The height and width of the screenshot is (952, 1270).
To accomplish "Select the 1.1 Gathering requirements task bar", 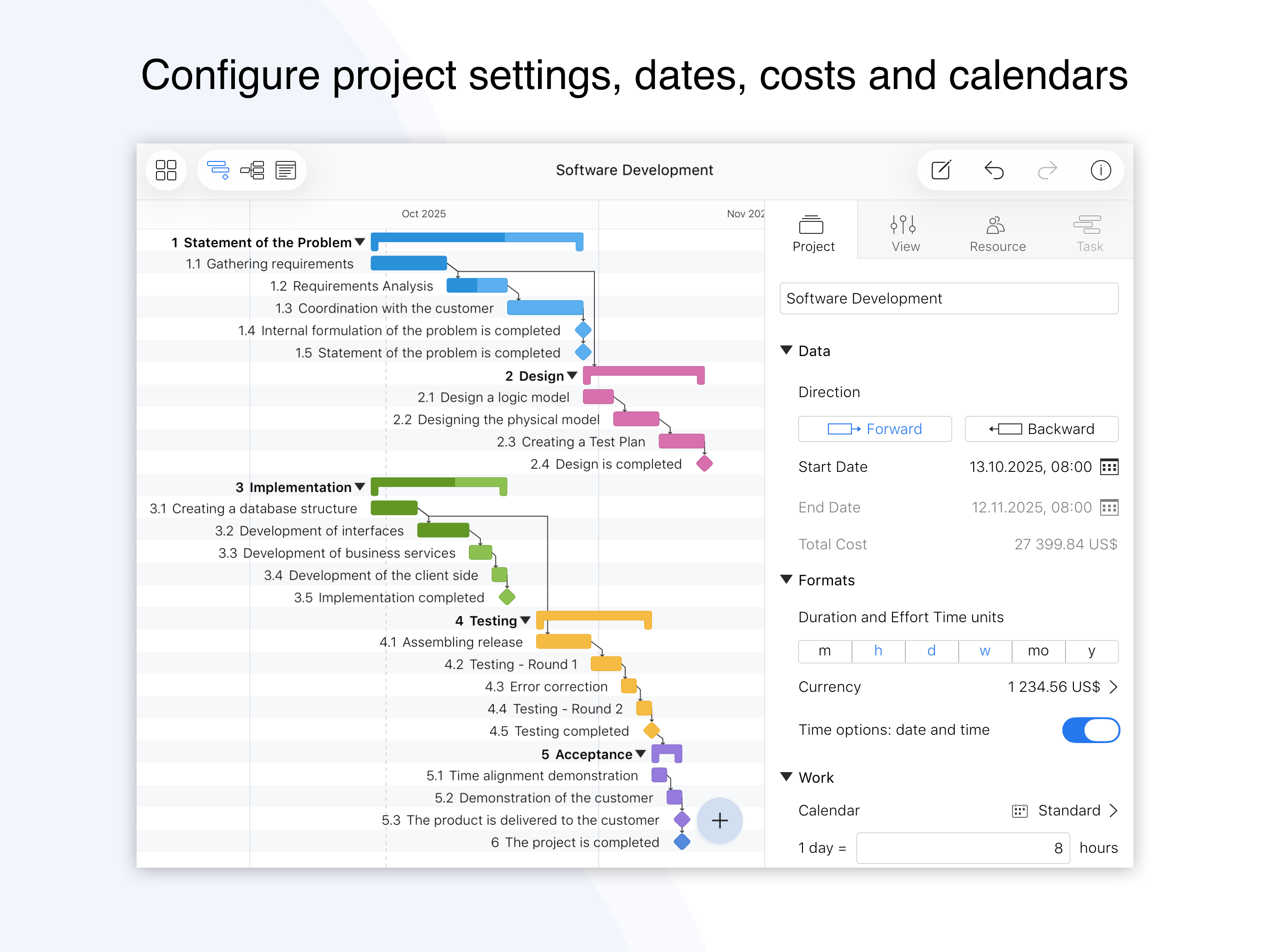I will (408, 263).
